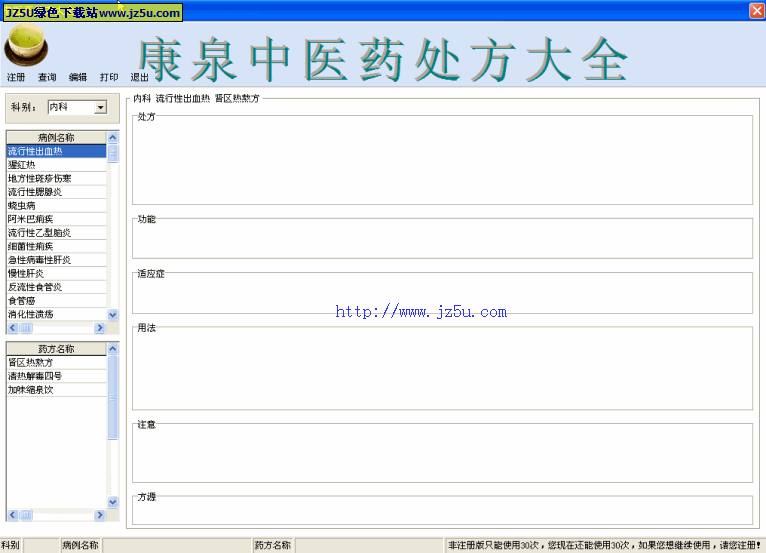766x553 pixels.
Task: Select 消化性溃疡 case row
Action: [56, 314]
